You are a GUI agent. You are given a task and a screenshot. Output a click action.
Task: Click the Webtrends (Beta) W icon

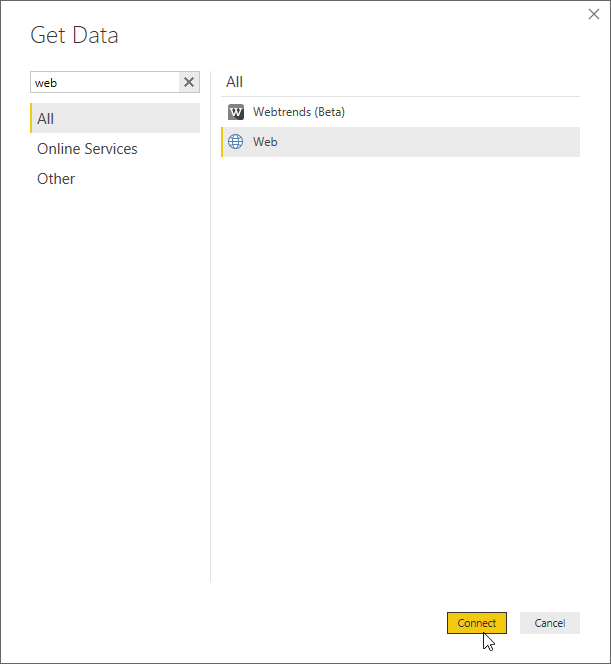236,112
